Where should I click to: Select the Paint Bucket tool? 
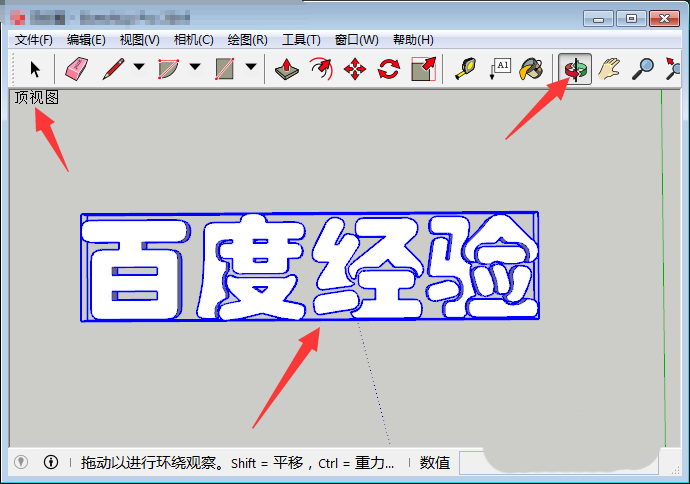(x=532, y=69)
